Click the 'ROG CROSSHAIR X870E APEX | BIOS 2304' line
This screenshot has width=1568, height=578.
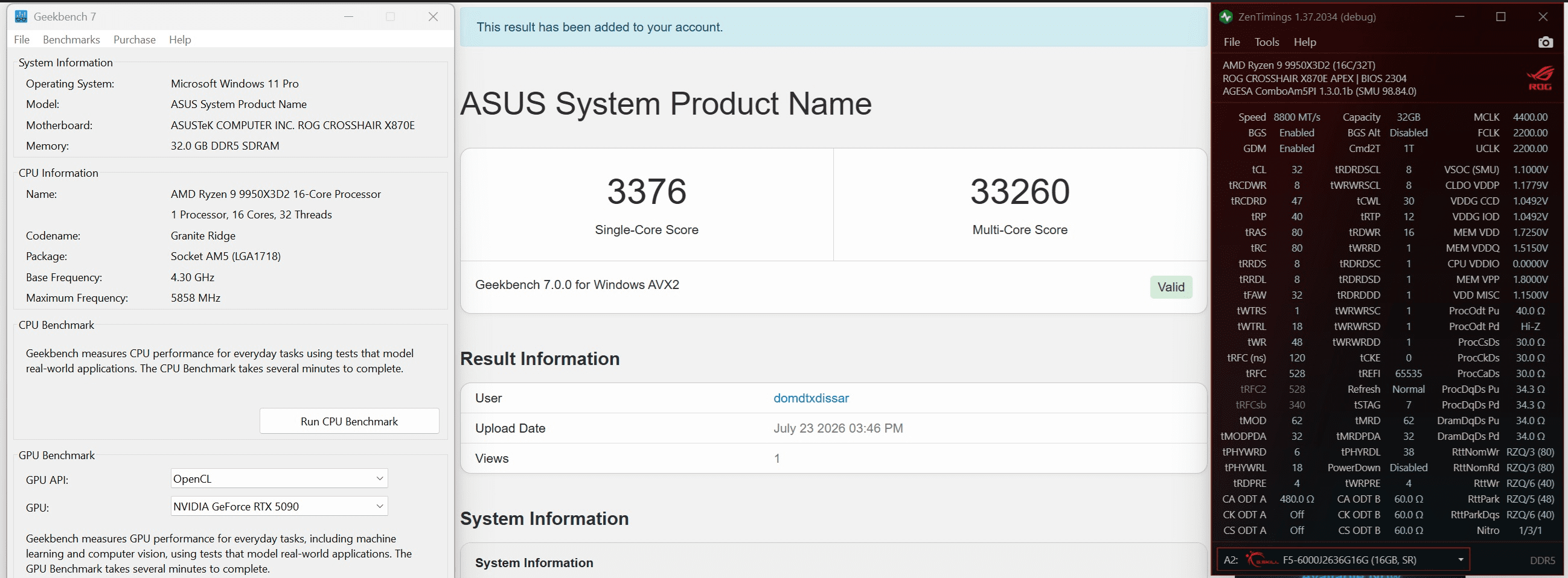coord(1314,78)
